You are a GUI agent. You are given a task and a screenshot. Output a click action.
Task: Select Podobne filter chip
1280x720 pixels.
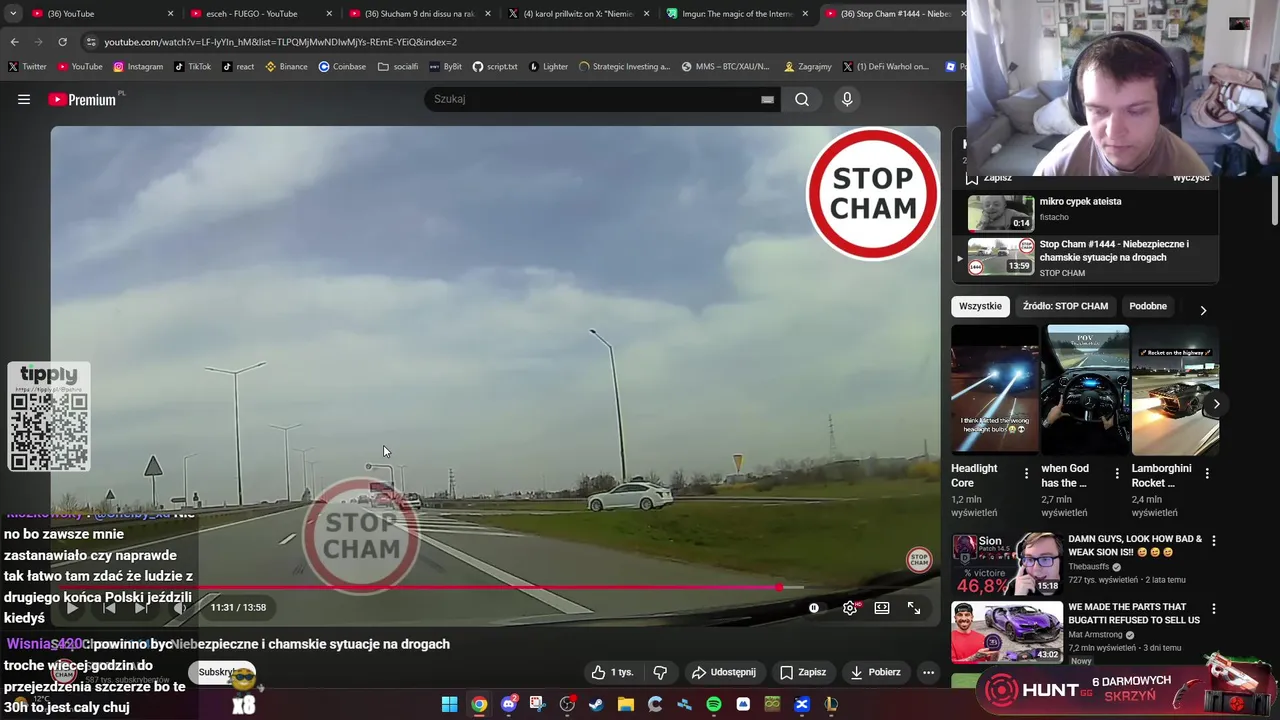[1148, 306]
